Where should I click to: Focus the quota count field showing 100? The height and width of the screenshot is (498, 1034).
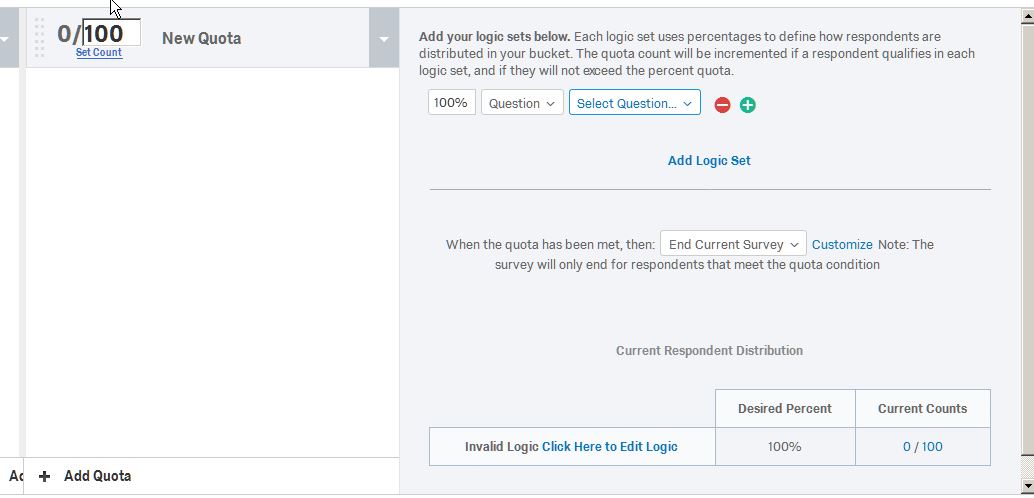110,33
